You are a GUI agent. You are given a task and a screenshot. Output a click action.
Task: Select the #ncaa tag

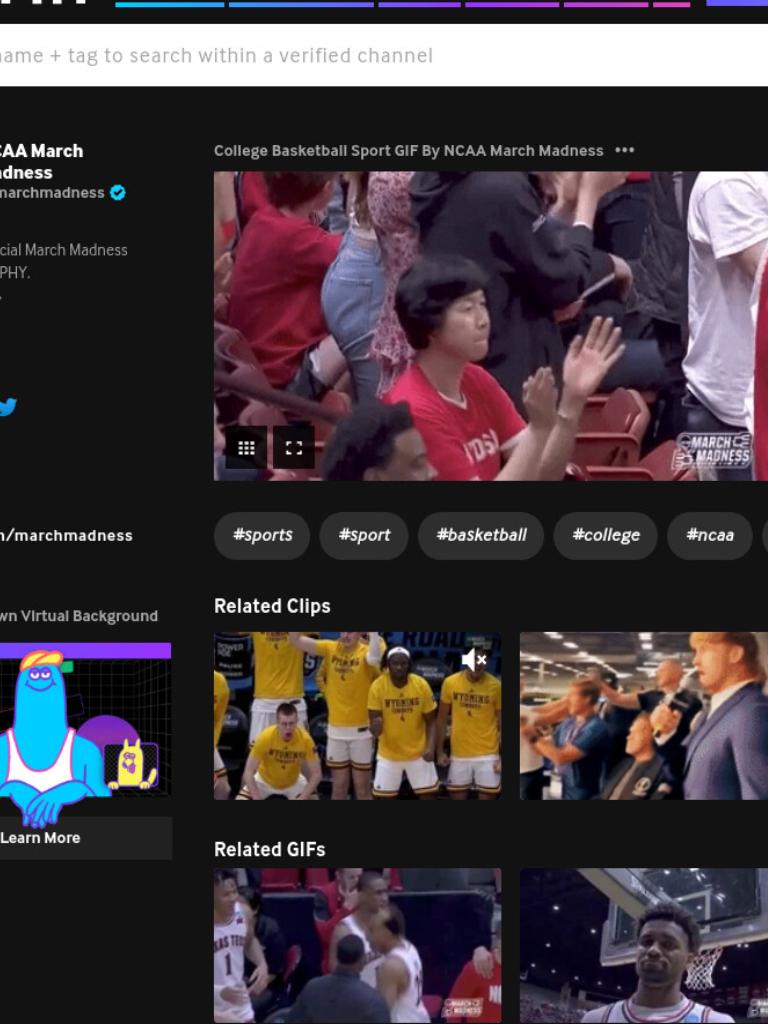(x=710, y=536)
